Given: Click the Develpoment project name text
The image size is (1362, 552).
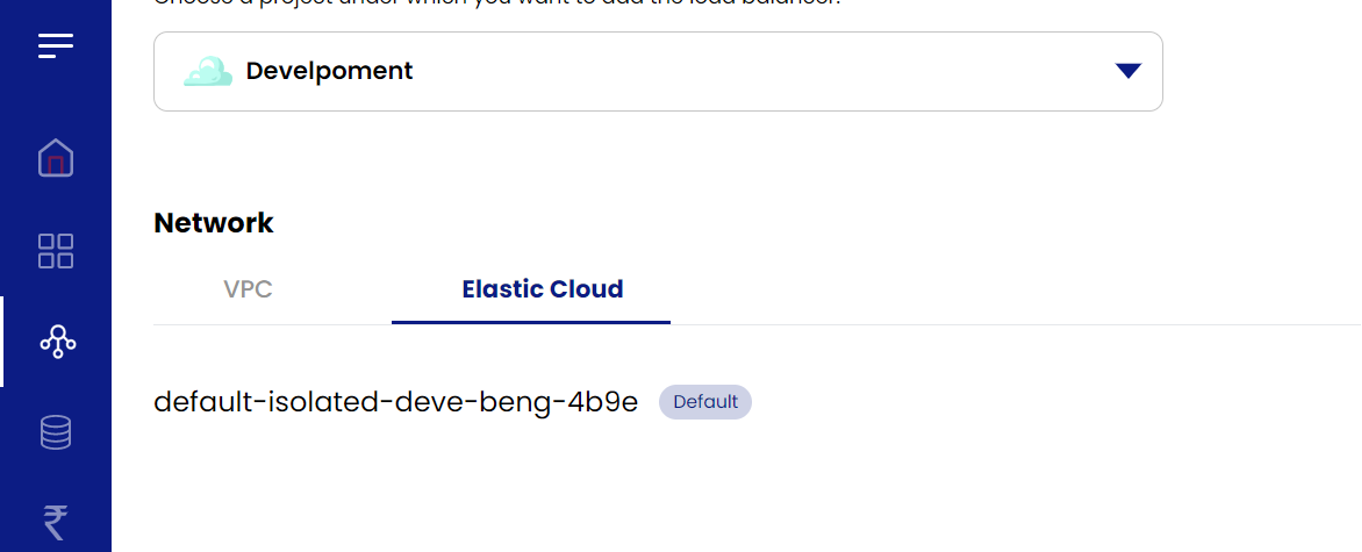Looking at the screenshot, I should (x=329, y=71).
